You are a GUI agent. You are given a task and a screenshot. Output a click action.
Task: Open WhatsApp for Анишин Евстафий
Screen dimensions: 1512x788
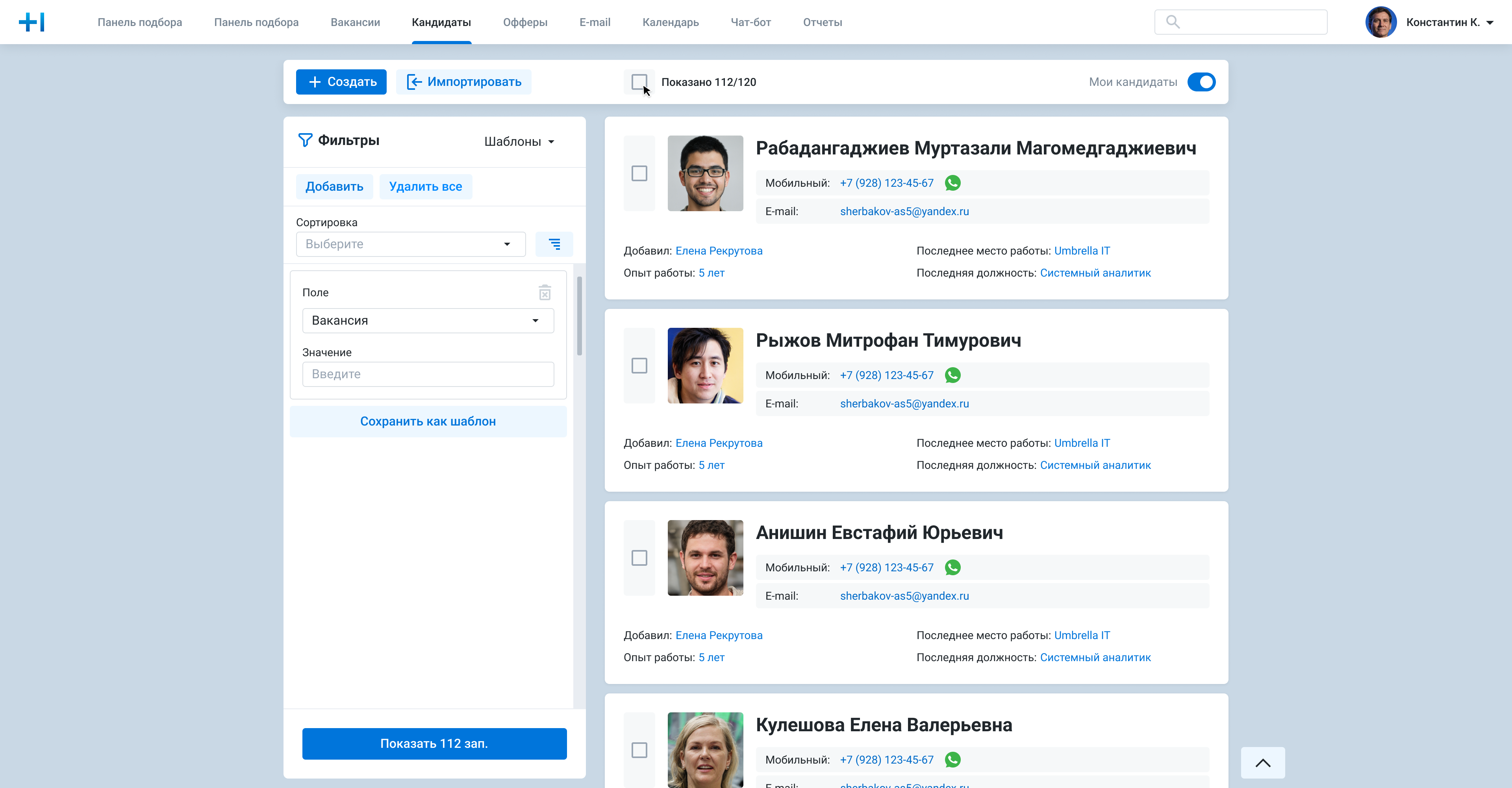(952, 568)
